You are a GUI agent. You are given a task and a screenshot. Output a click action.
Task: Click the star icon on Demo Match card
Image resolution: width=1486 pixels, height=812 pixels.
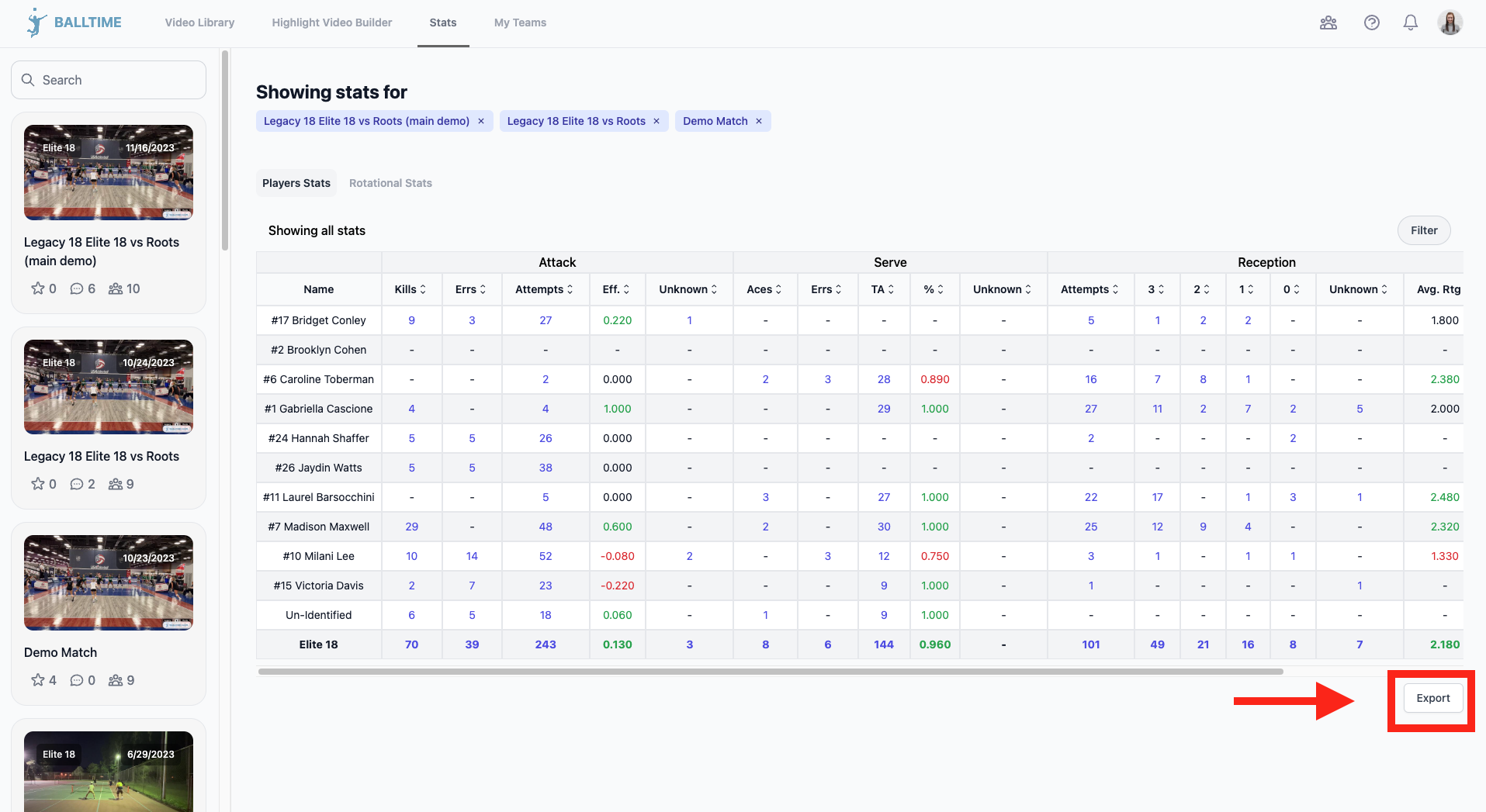37,680
